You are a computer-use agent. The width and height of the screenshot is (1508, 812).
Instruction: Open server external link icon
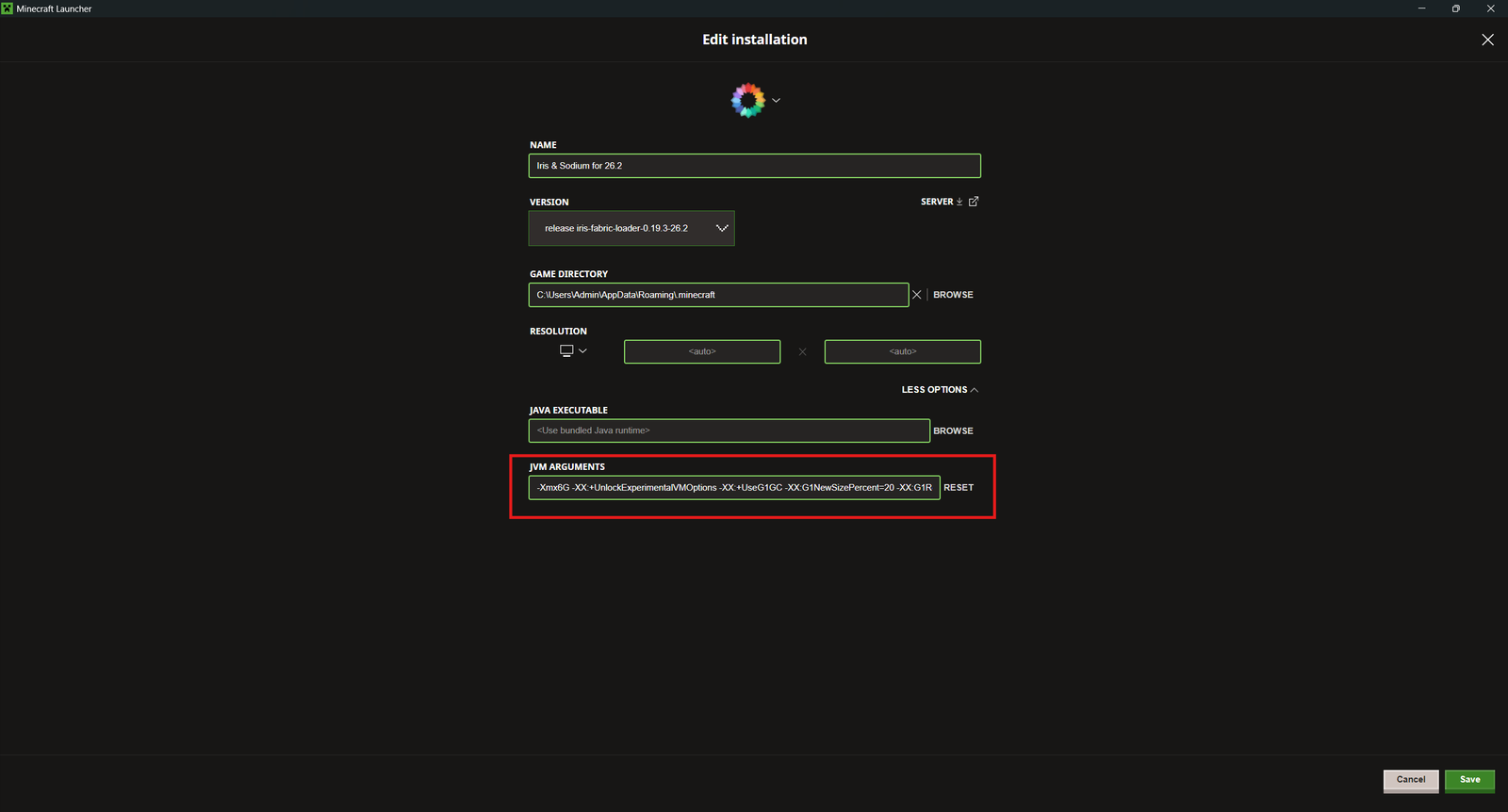pyautogui.click(x=974, y=202)
